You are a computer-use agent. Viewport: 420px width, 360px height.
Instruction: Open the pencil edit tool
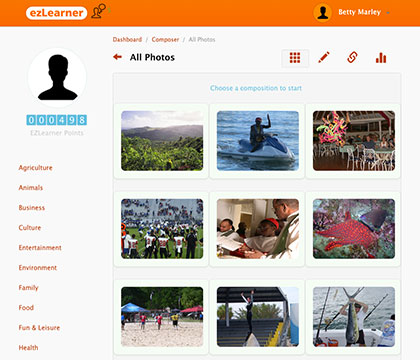point(324,57)
